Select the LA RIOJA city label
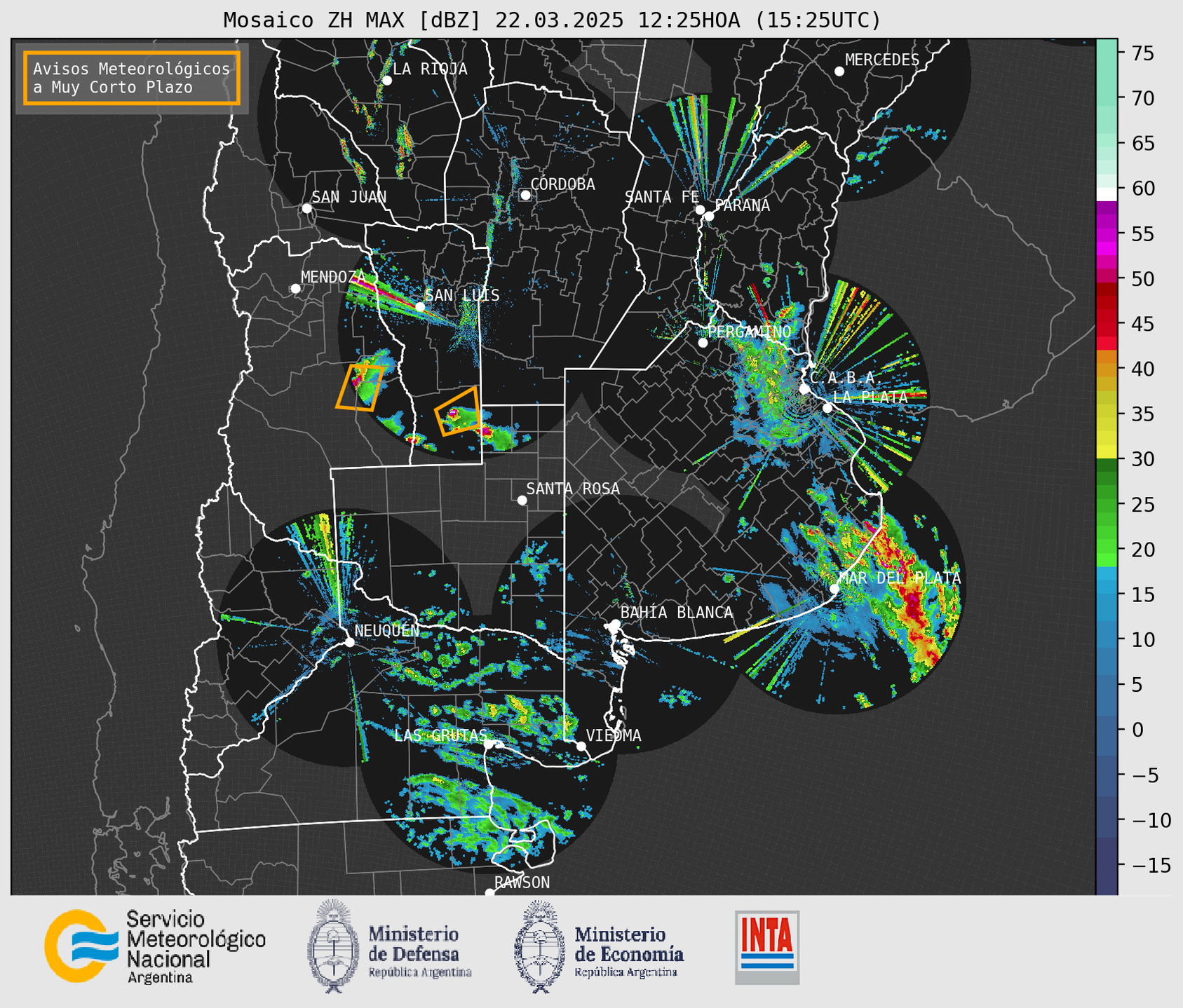1183x1008 pixels. [x=430, y=69]
